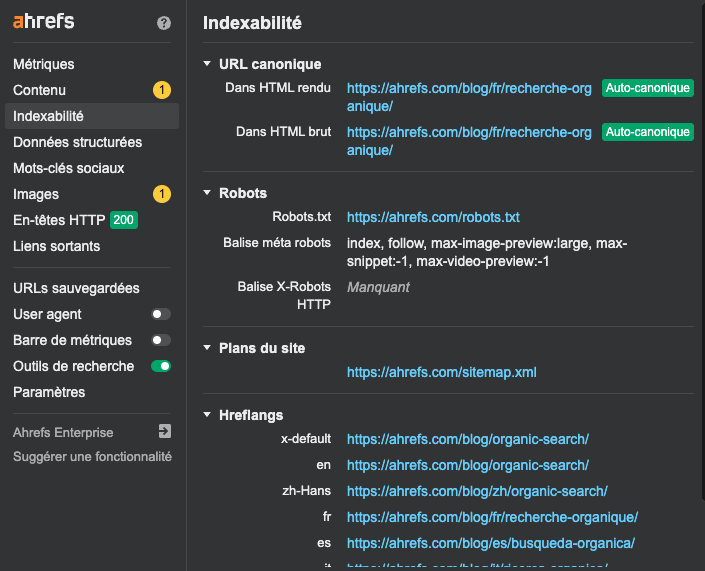Open En-têtes HTTP section
This screenshot has width=705, height=571.
click(x=59, y=220)
